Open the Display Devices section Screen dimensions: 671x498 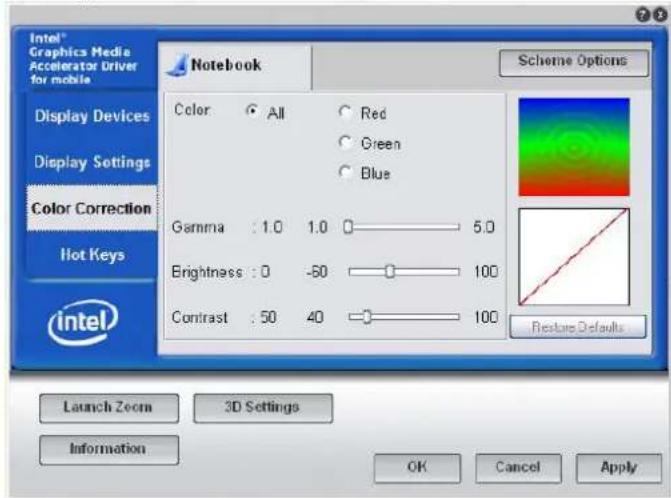[92, 116]
